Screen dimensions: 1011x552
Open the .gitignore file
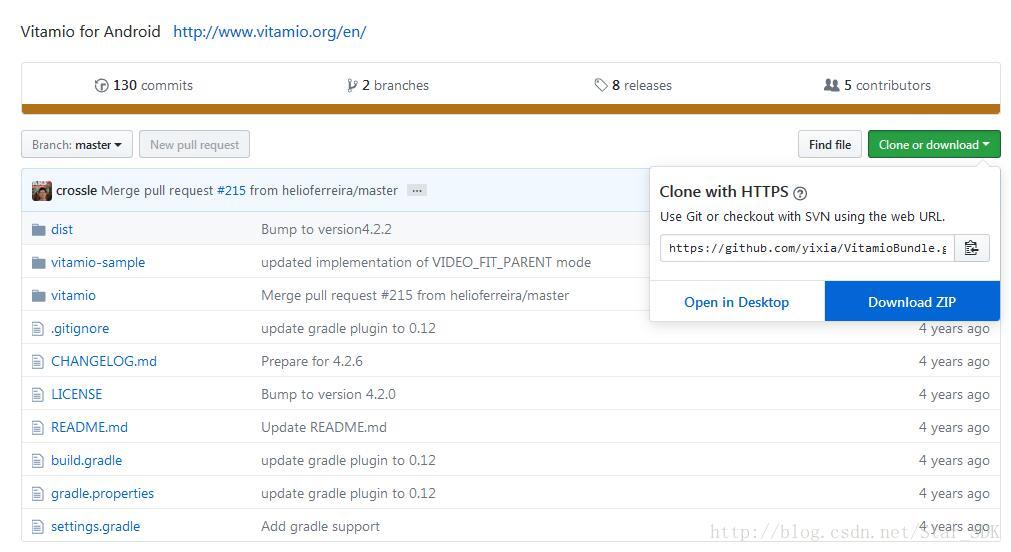click(x=80, y=328)
